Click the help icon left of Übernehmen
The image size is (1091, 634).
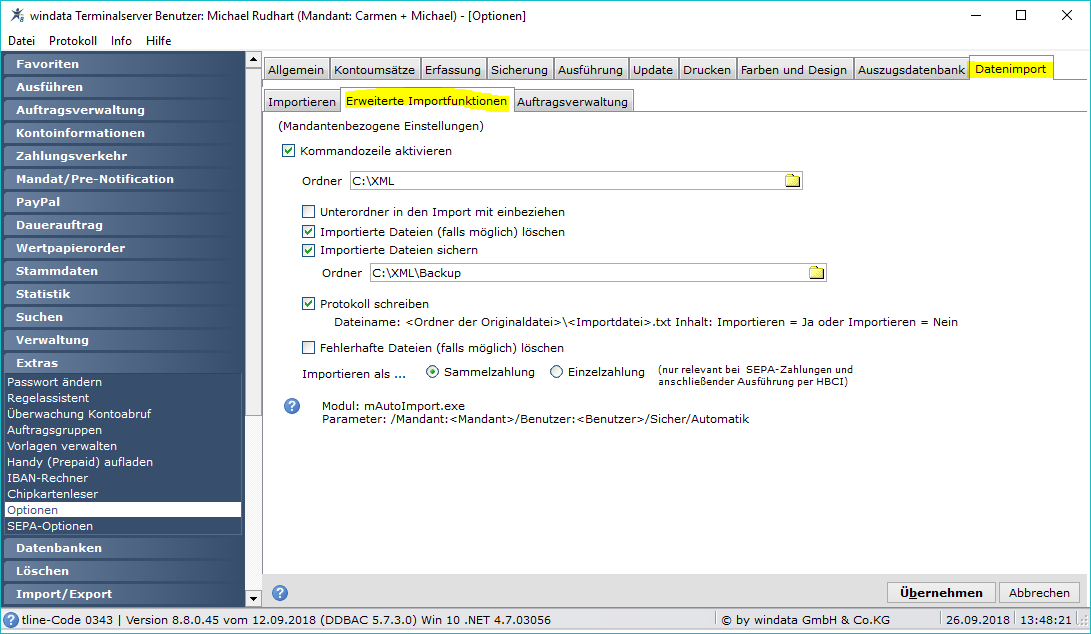[280, 593]
